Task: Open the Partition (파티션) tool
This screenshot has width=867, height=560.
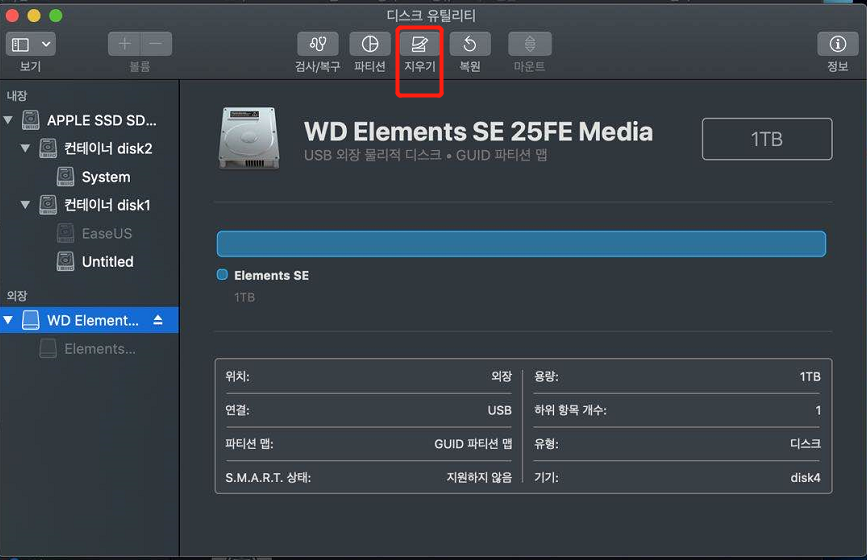Action: (x=370, y=44)
